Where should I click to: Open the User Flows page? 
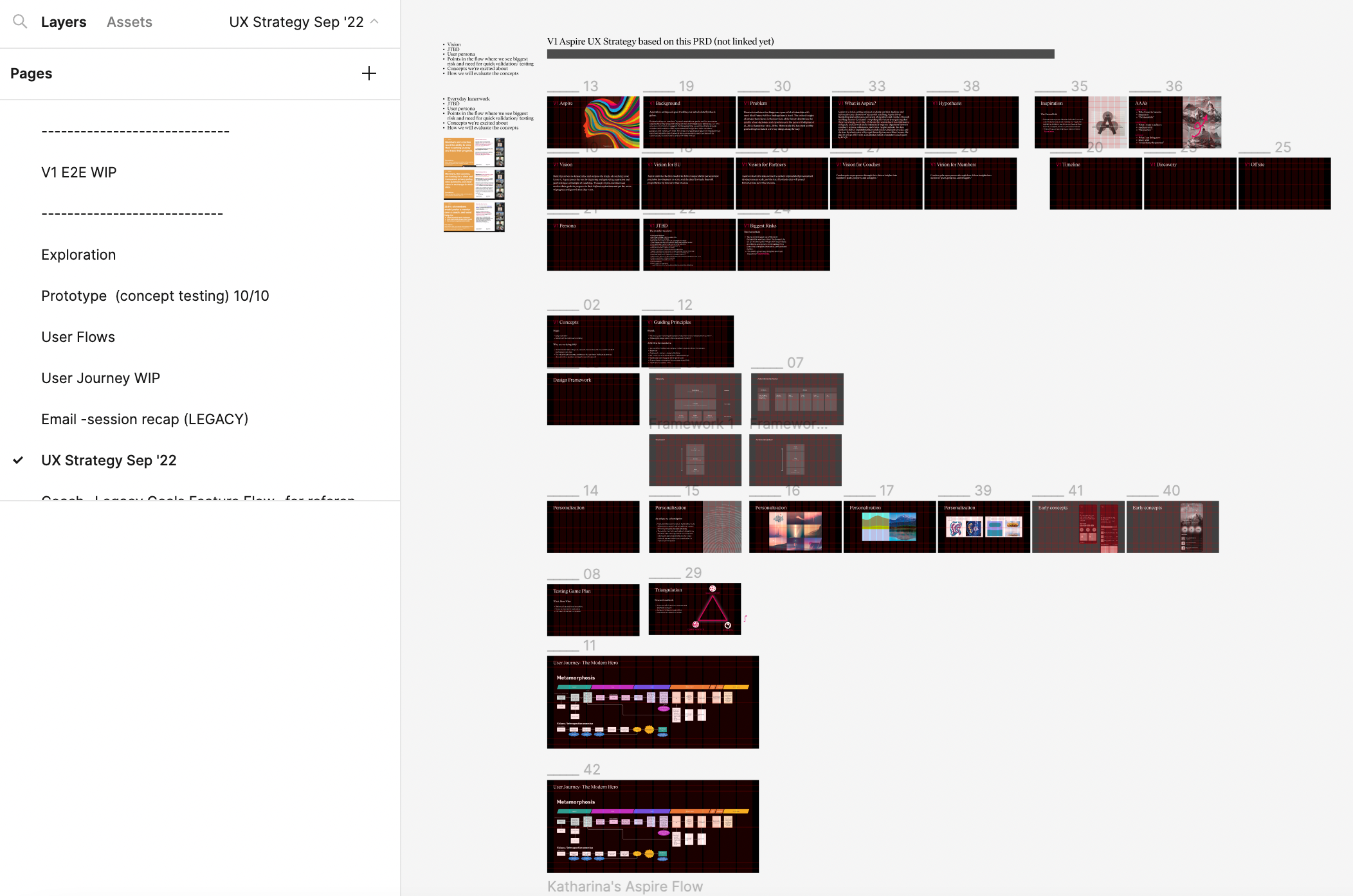78,337
